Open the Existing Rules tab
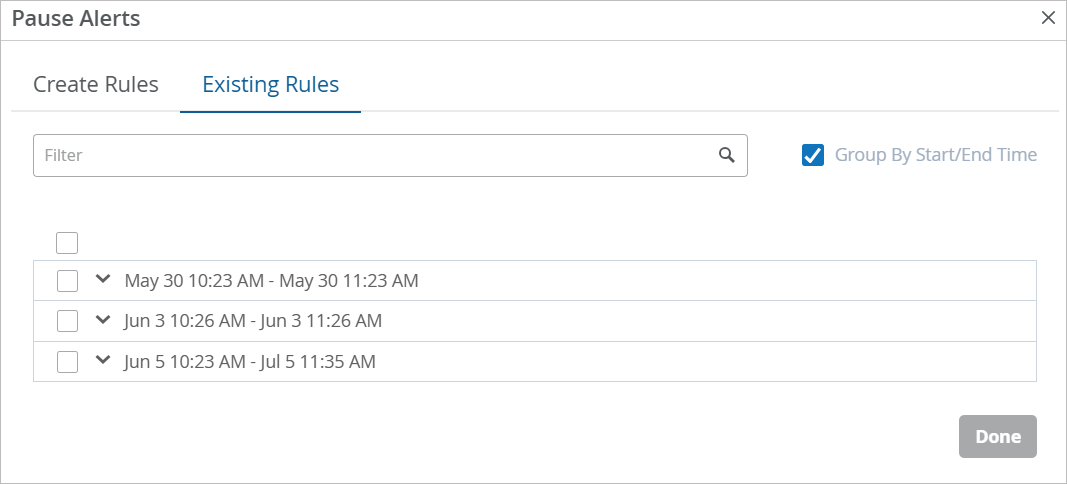 [x=270, y=84]
